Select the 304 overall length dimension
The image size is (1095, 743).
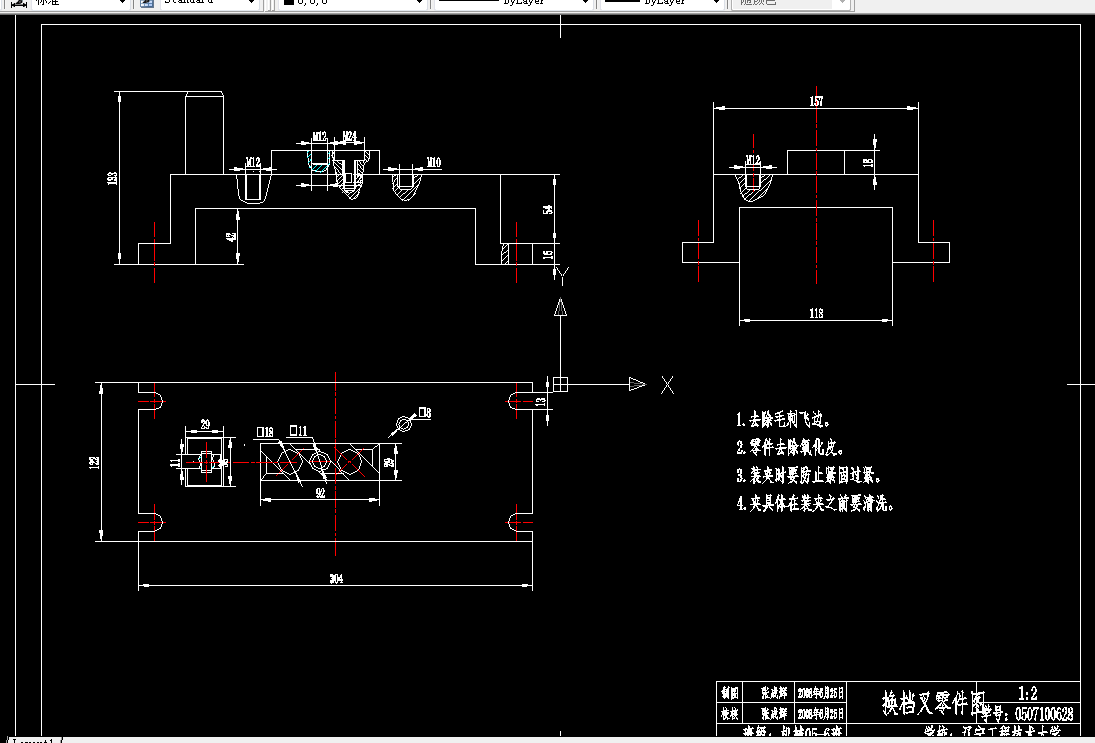coord(336,578)
